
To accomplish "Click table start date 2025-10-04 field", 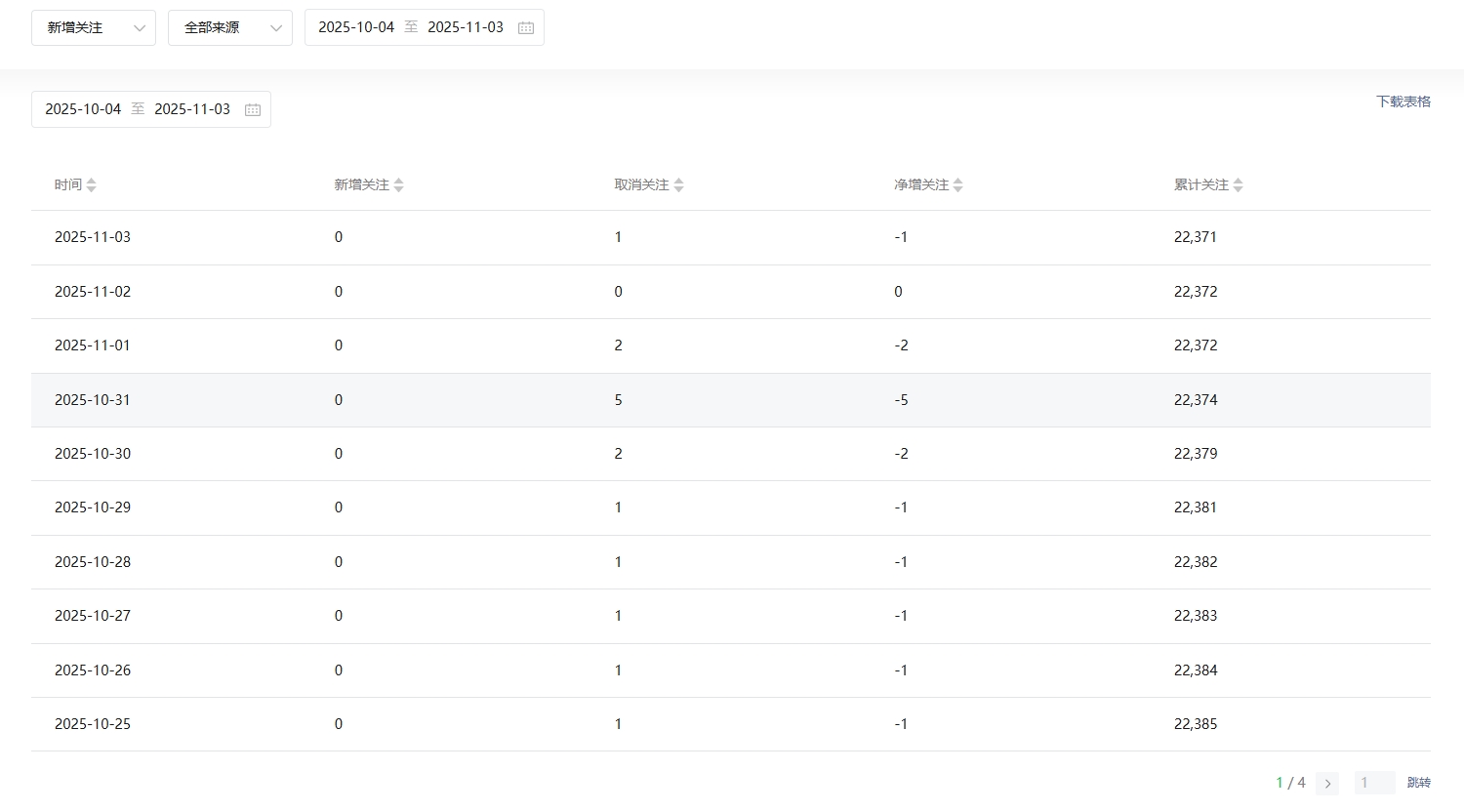I will pyautogui.click(x=83, y=109).
